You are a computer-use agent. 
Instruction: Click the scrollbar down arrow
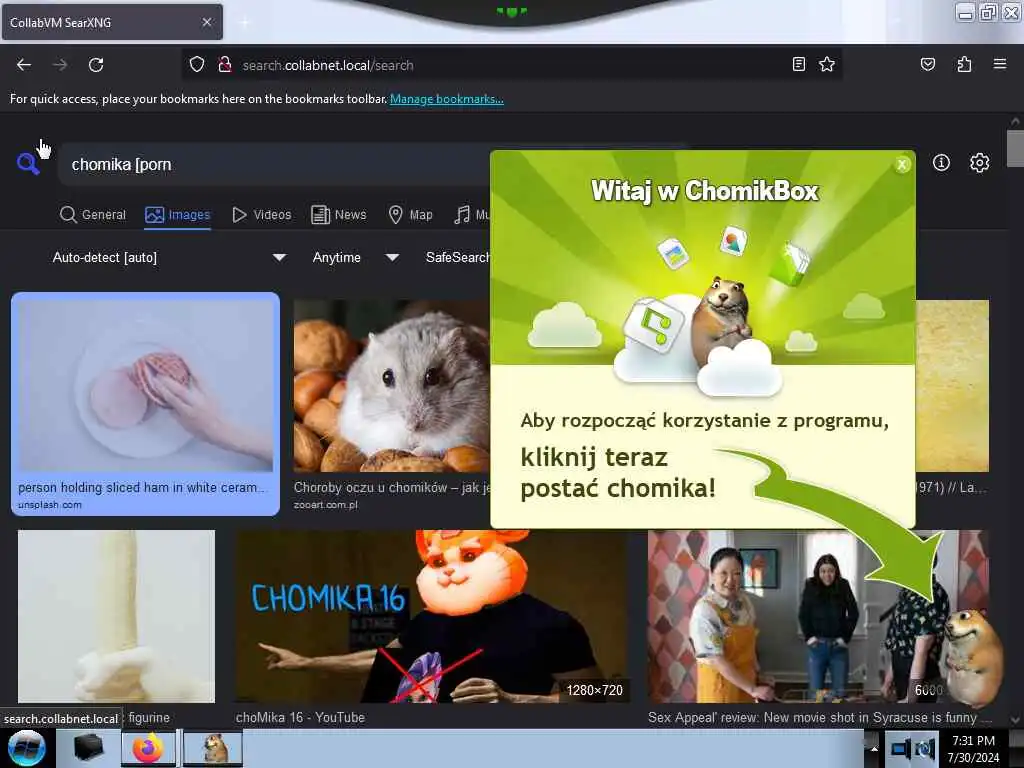(x=1015, y=720)
